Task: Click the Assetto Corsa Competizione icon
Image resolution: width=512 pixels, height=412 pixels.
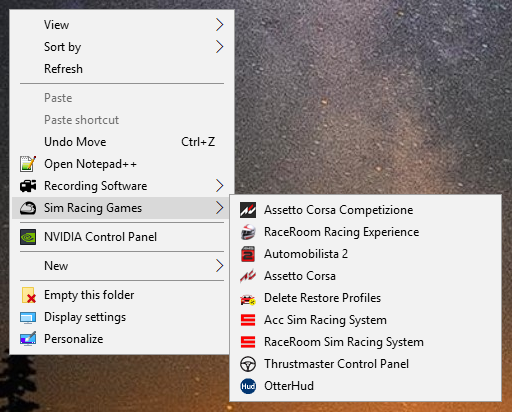Action: pyautogui.click(x=248, y=210)
